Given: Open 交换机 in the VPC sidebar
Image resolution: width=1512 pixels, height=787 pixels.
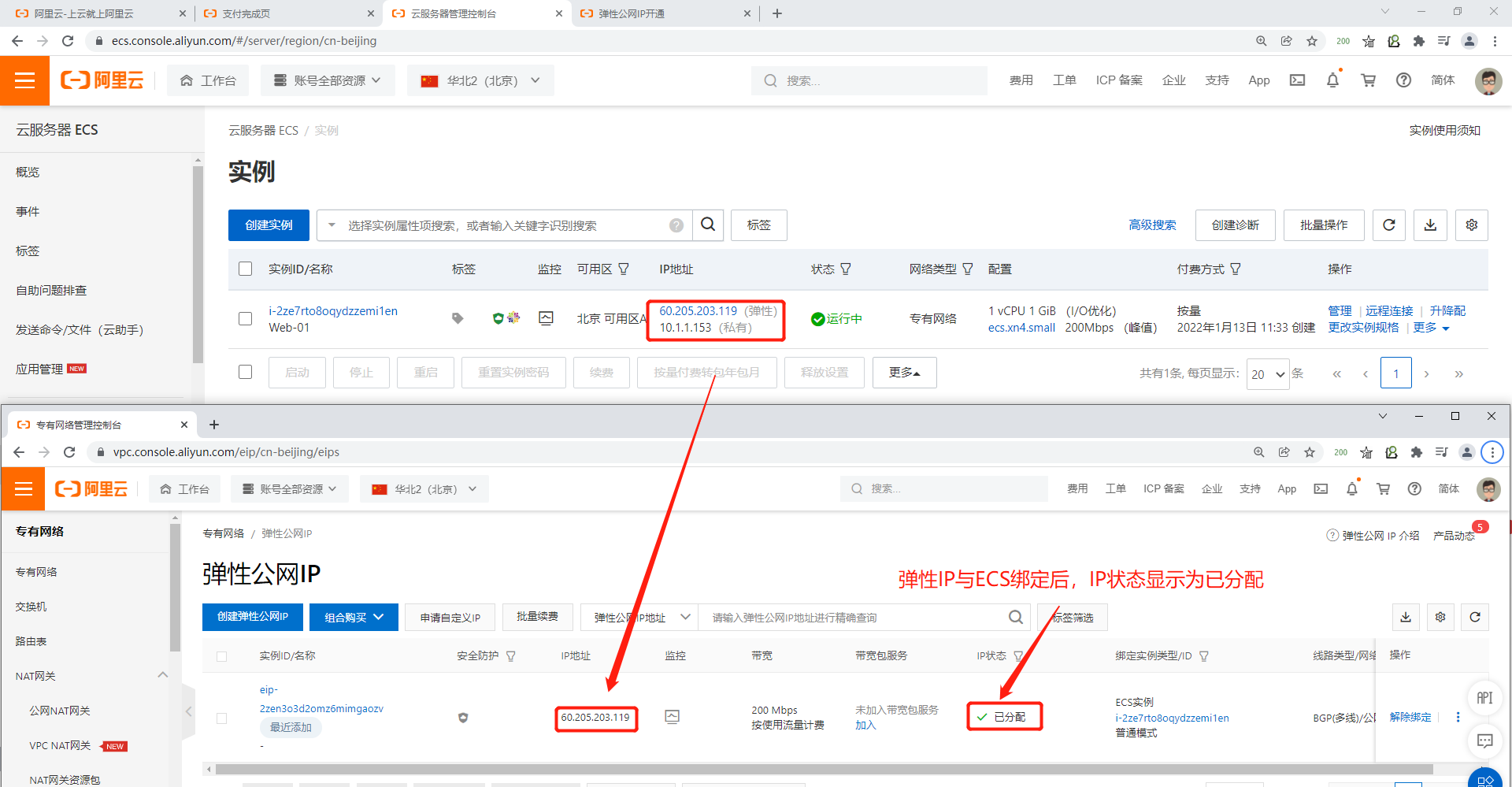Looking at the screenshot, I should coord(31,607).
